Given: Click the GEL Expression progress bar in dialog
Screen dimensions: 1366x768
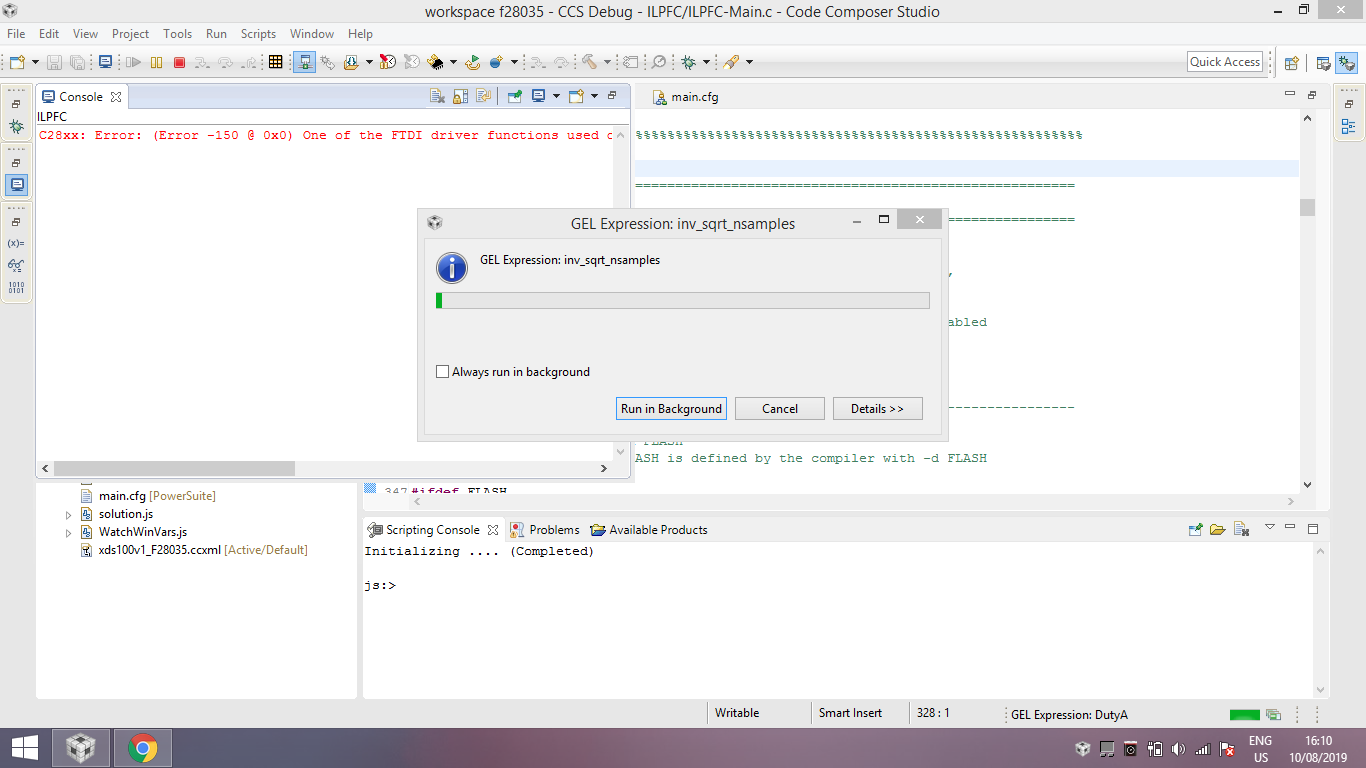Looking at the screenshot, I should click(x=683, y=300).
